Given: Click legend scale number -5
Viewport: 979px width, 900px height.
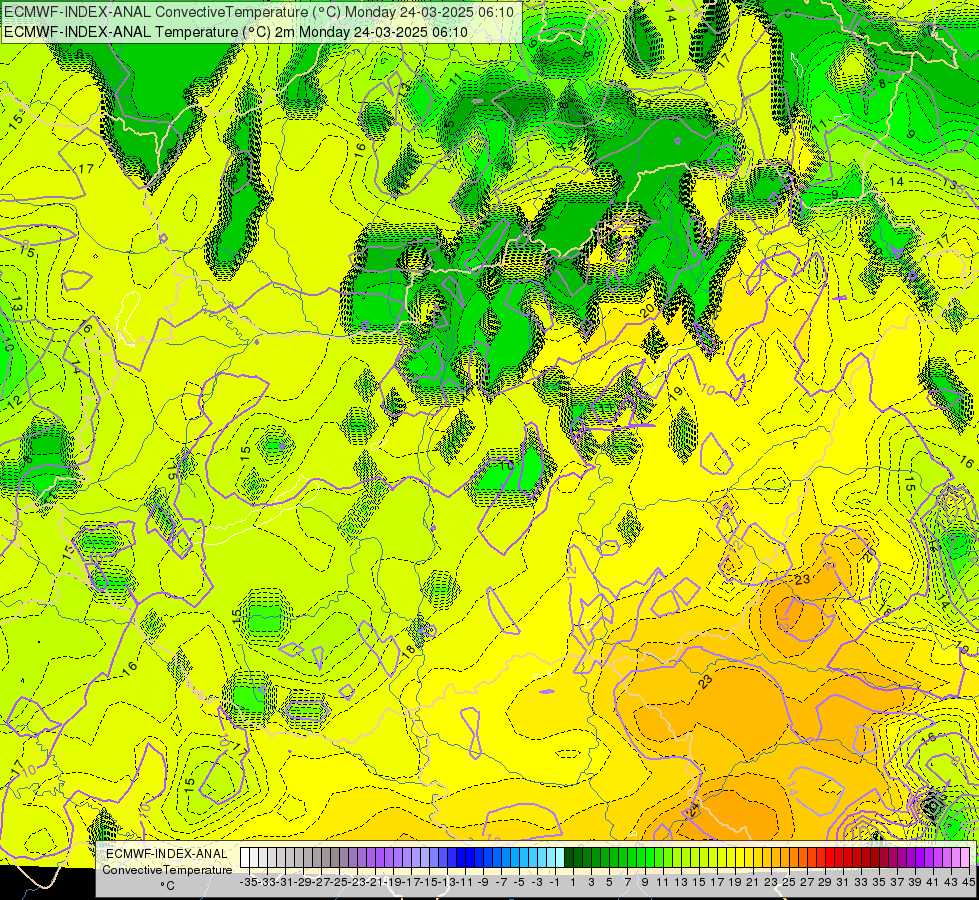Looking at the screenshot, I should 519,882.
